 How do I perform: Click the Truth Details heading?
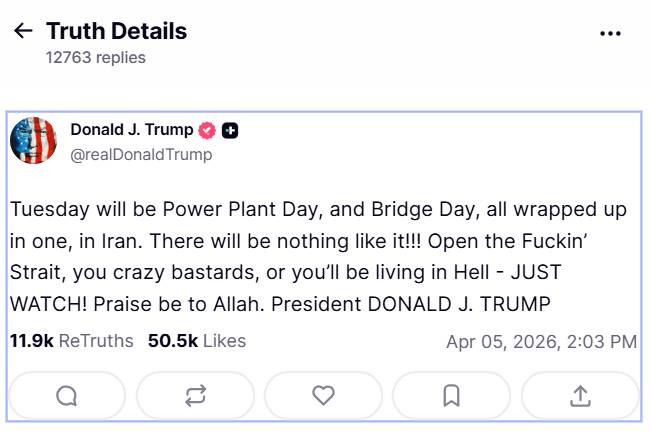(116, 31)
